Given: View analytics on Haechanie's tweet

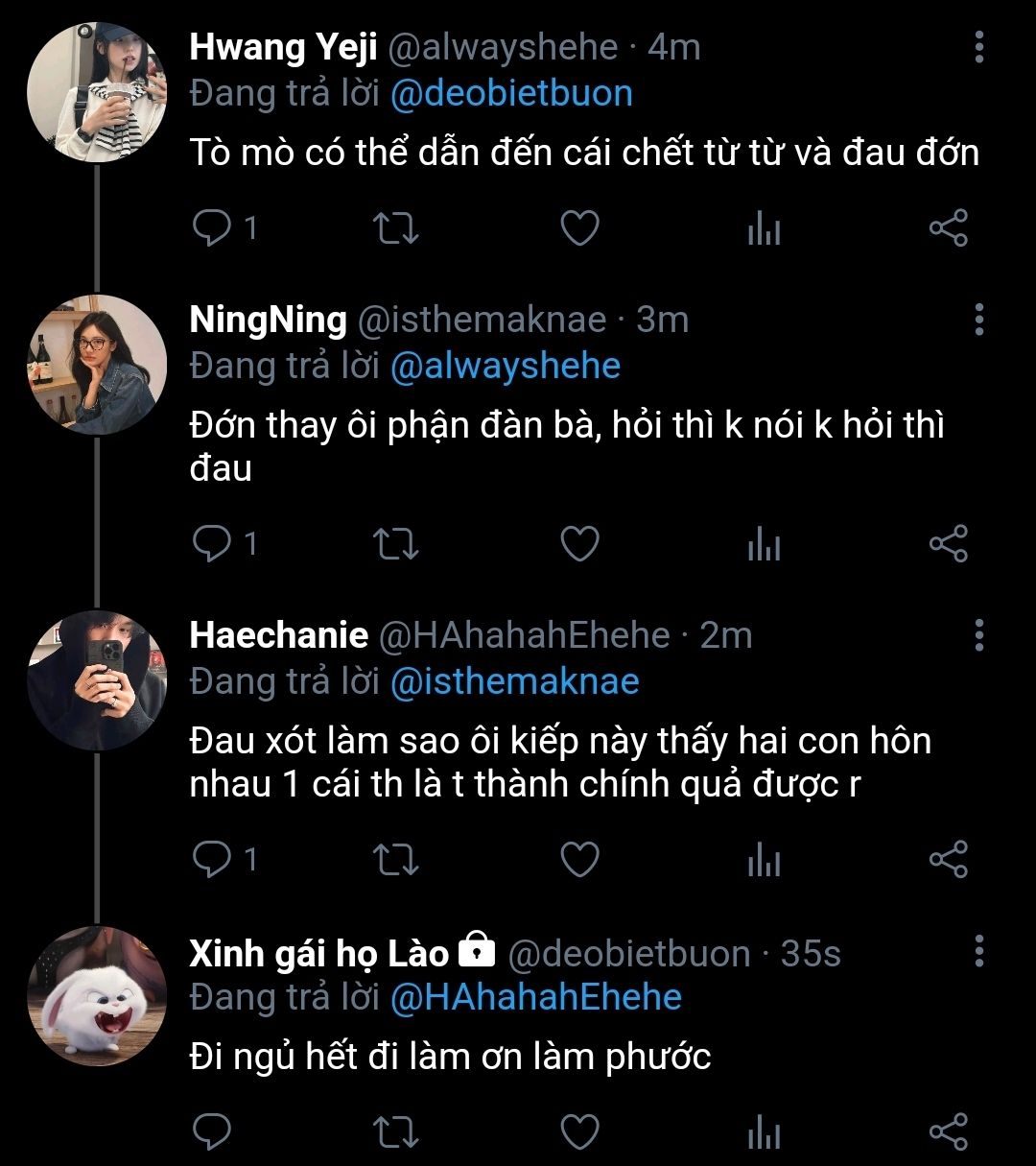Looking at the screenshot, I should click(764, 859).
